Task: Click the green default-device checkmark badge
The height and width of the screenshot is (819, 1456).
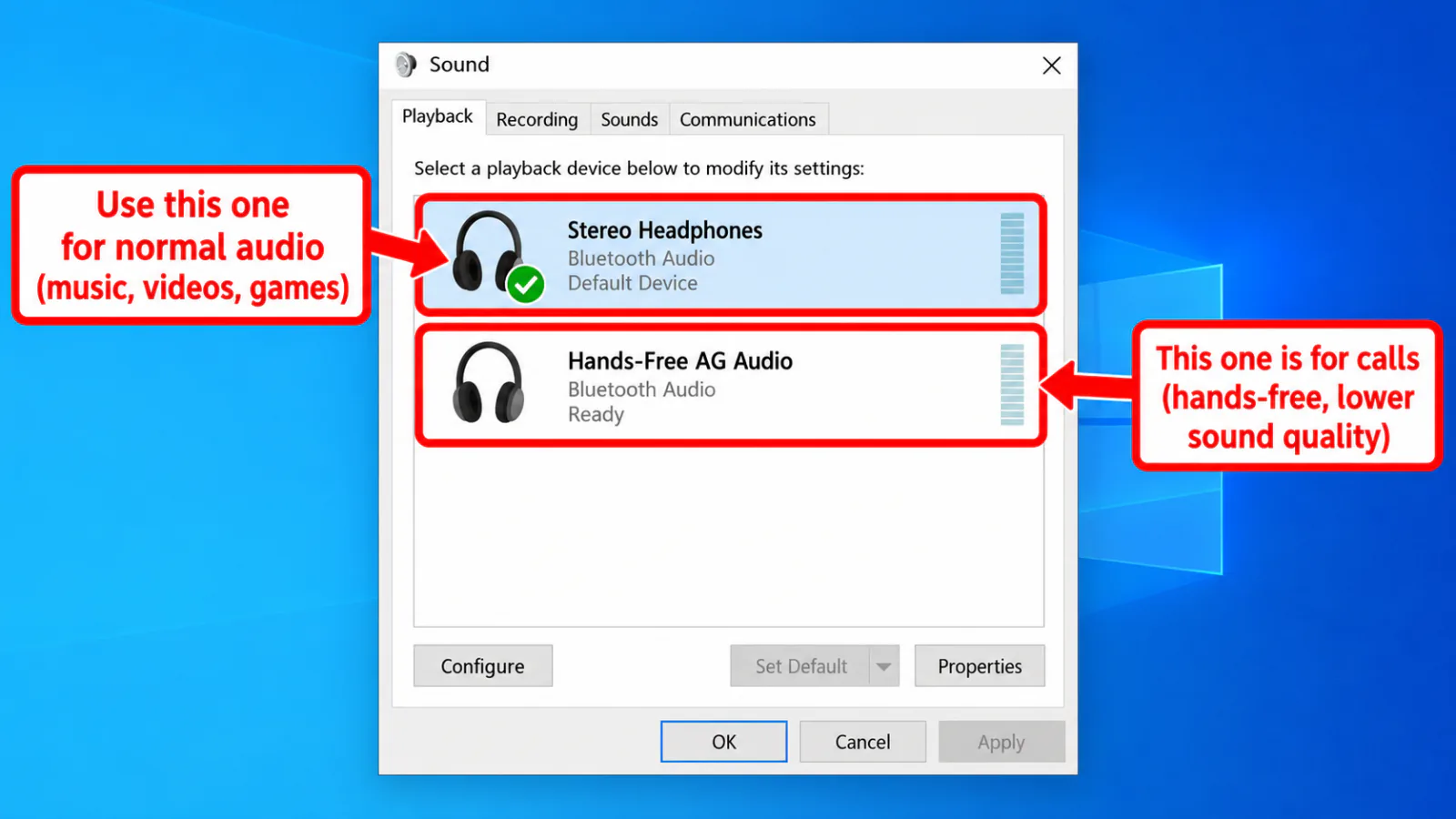Action: click(525, 285)
